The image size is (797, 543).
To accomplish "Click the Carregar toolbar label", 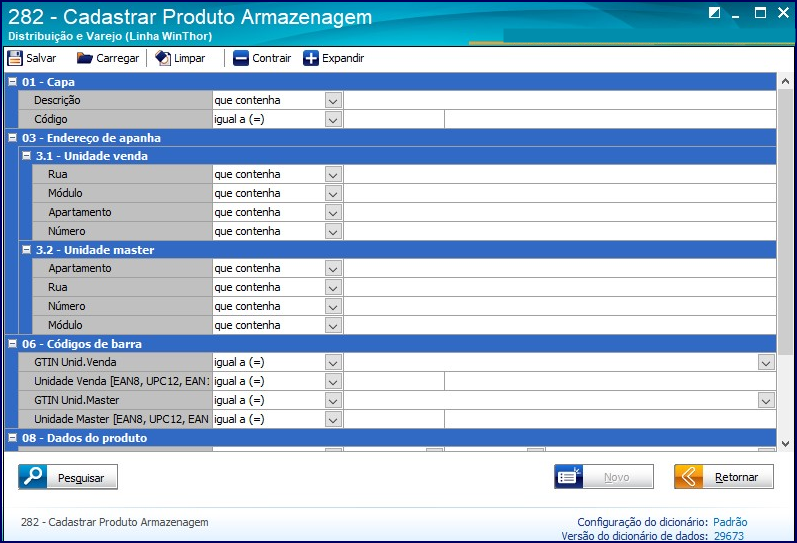I will [x=117, y=58].
